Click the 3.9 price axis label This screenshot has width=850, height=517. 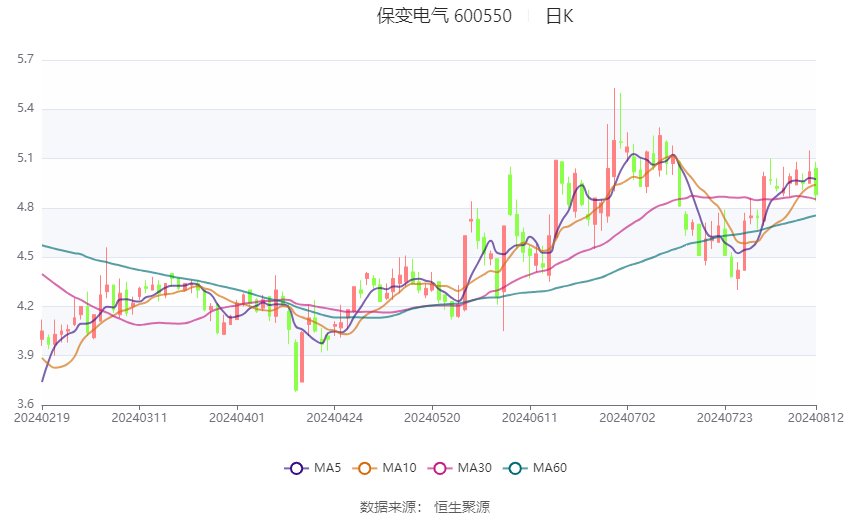pyautogui.click(x=25, y=355)
